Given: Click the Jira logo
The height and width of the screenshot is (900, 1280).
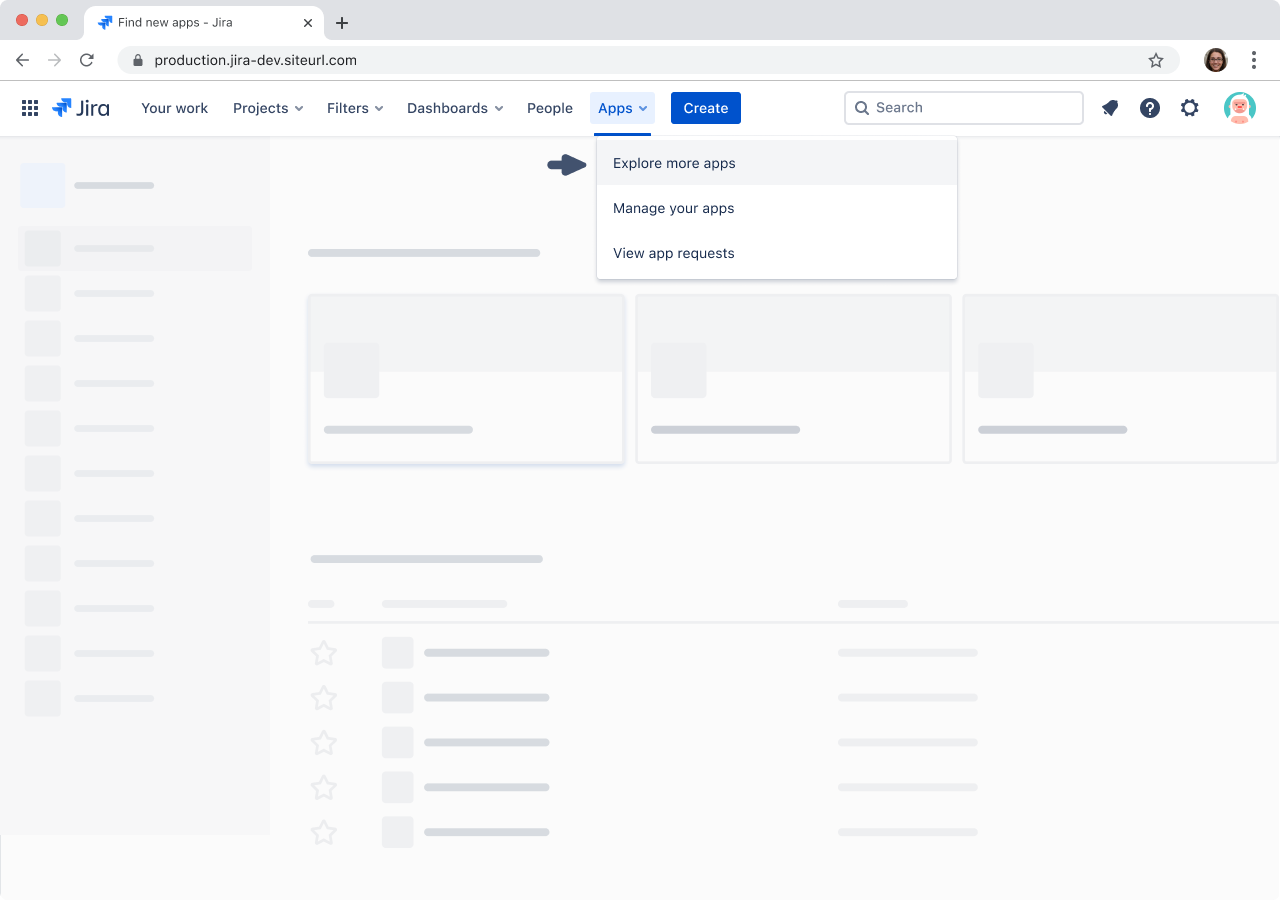Looking at the screenshot, I should tap(81, 108).
